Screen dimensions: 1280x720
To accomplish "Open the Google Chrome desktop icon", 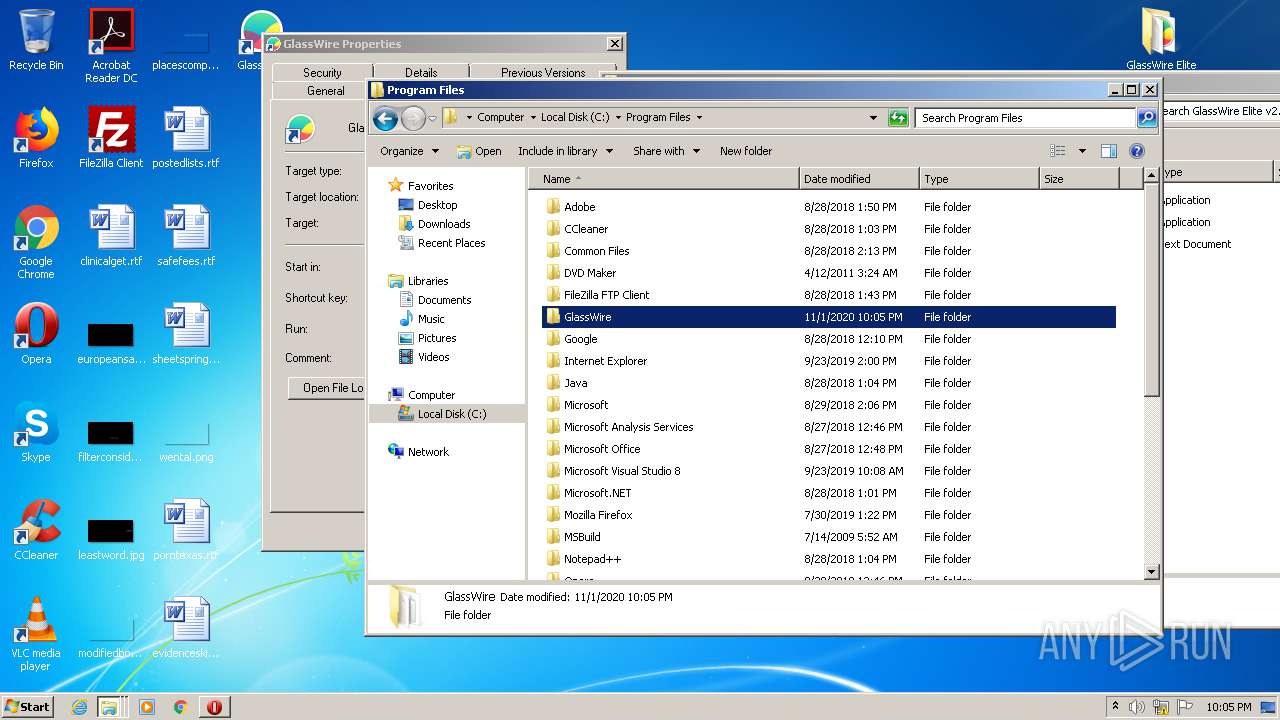I will point(36,242).
